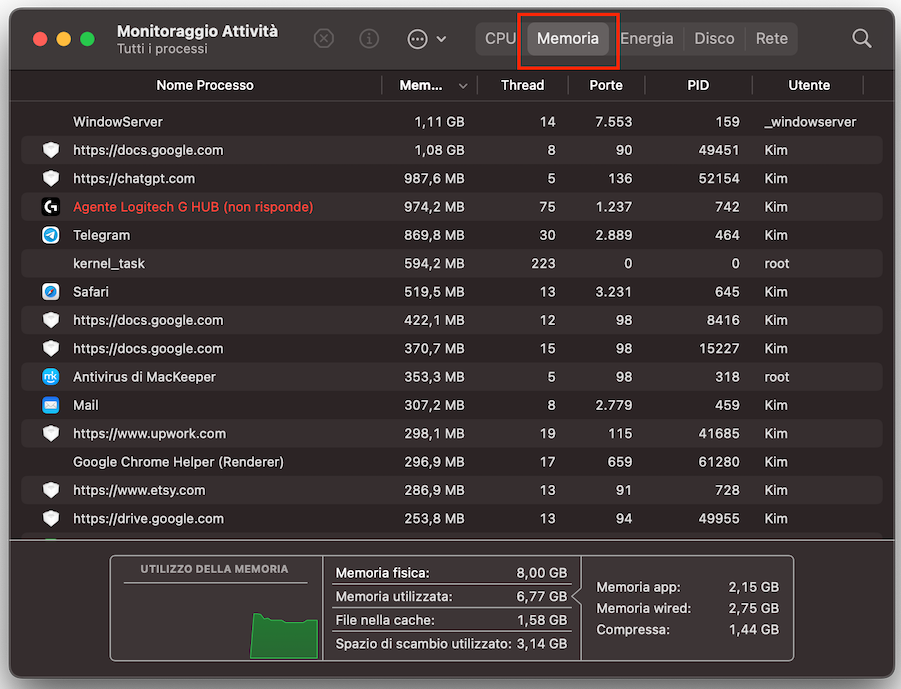Click shield icon beside chatgpt.com
The height and width of the screenshot is (689, 901).
[51, 178]
